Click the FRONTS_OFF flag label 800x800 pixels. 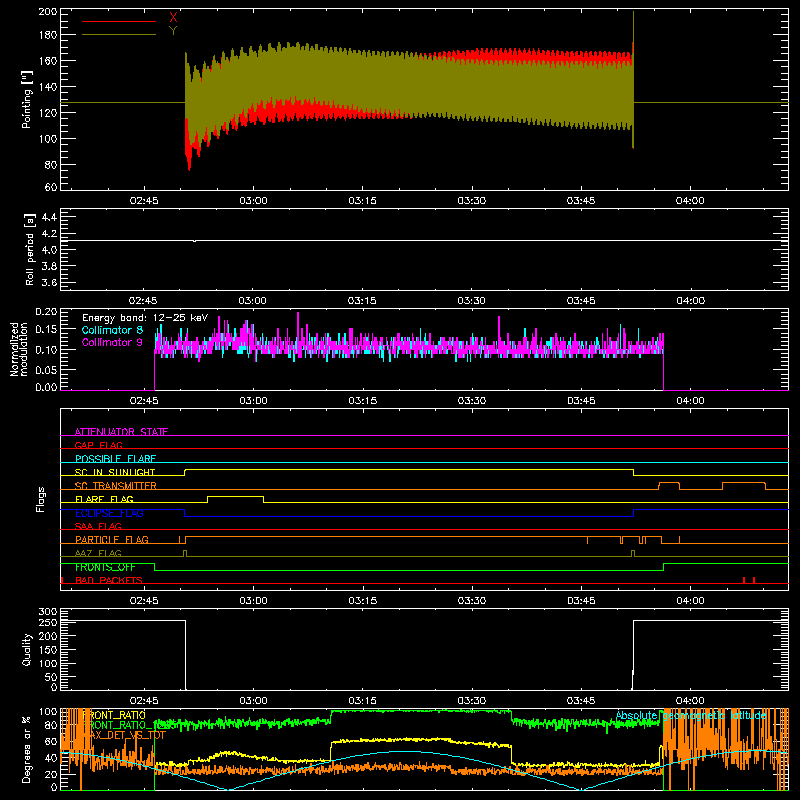(105, 567)
